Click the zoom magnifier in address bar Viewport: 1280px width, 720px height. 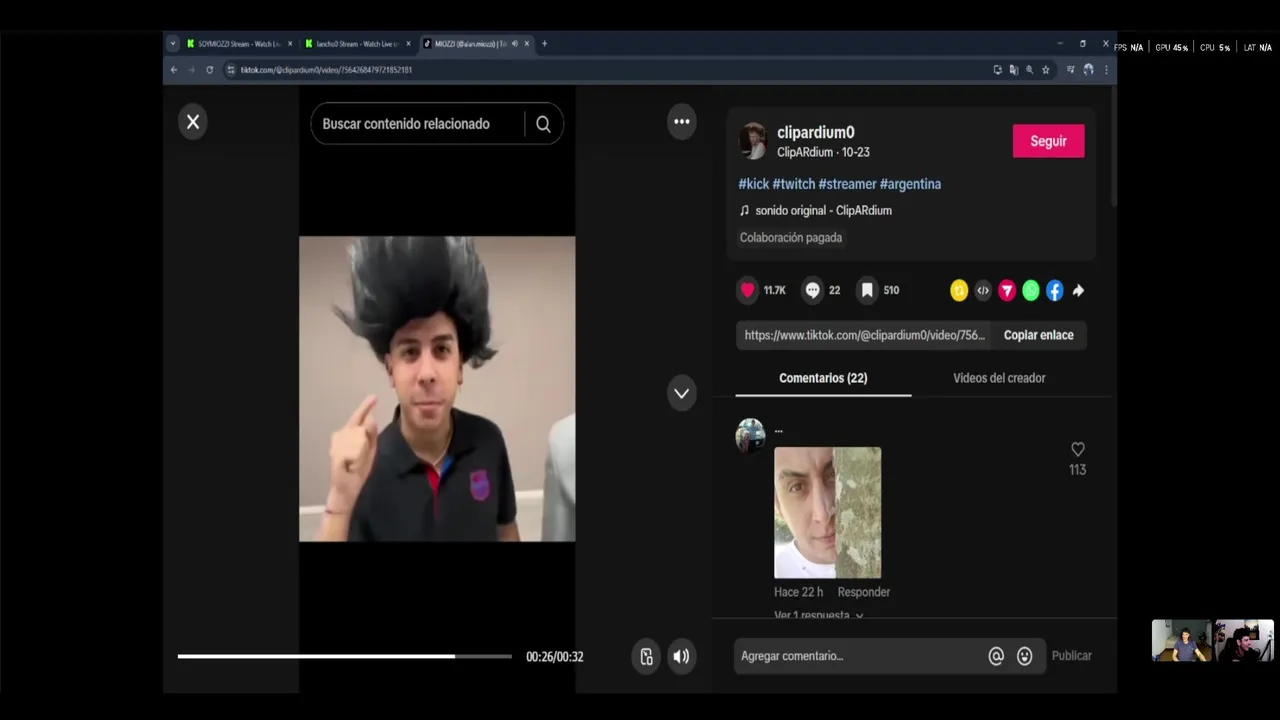1029,70
